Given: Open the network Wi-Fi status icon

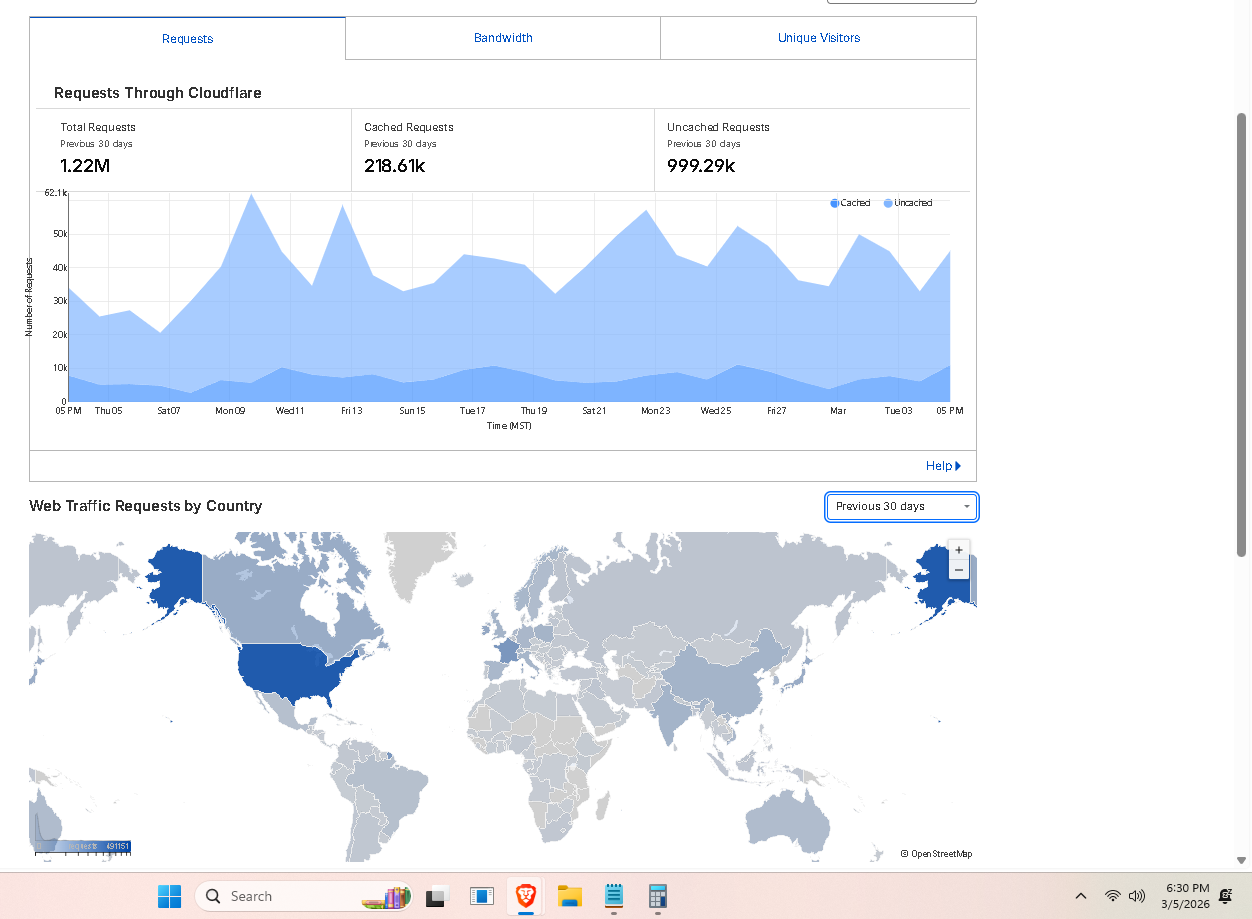Looking at the screenshot, I should click(1112, 896).
